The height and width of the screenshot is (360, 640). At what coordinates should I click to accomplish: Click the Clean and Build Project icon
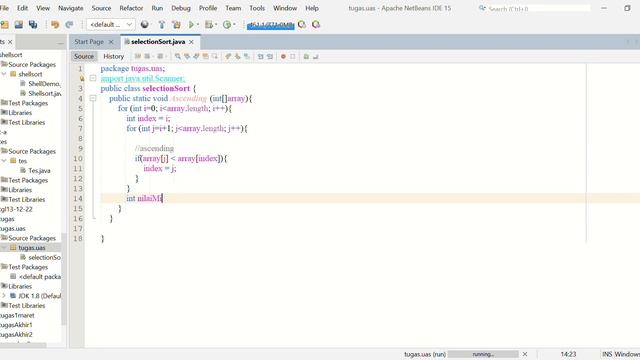pyautogui.click(x=176, y=25)
